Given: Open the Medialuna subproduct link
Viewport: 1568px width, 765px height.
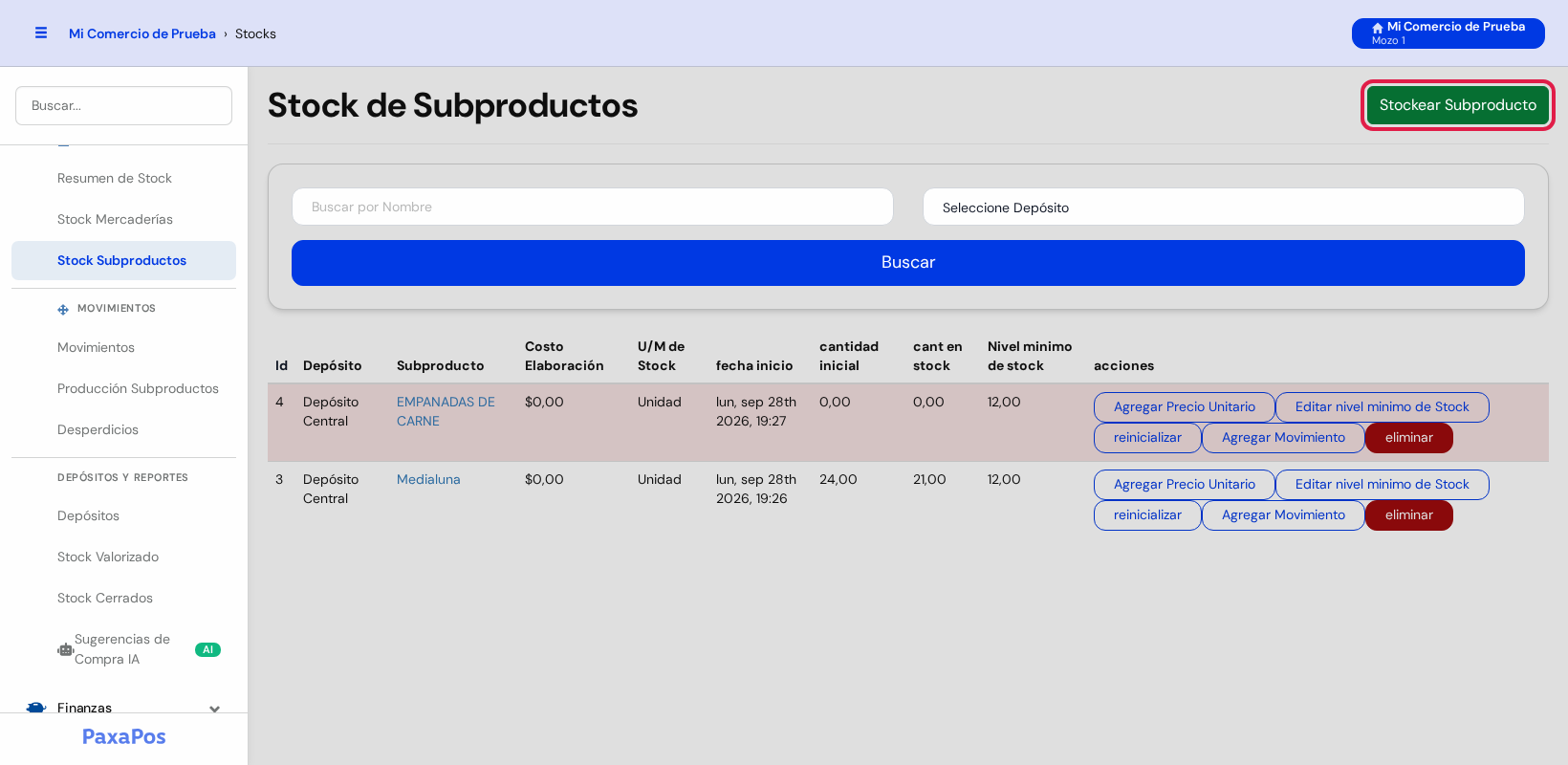Looking at the screenshot, I should point(428,479).
